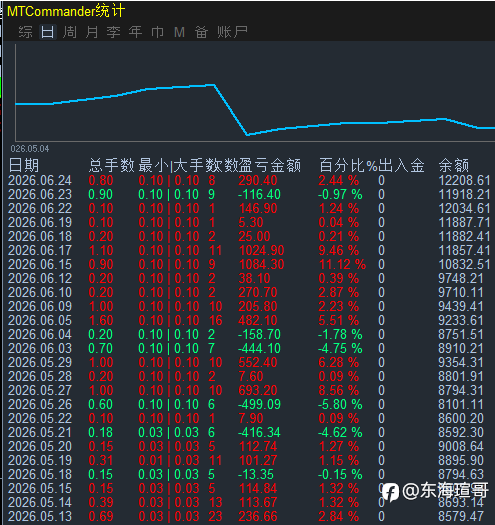This screenshot has height=525, width=495.
Task: Open the 月 monthly tab
Action: [91, 32]
